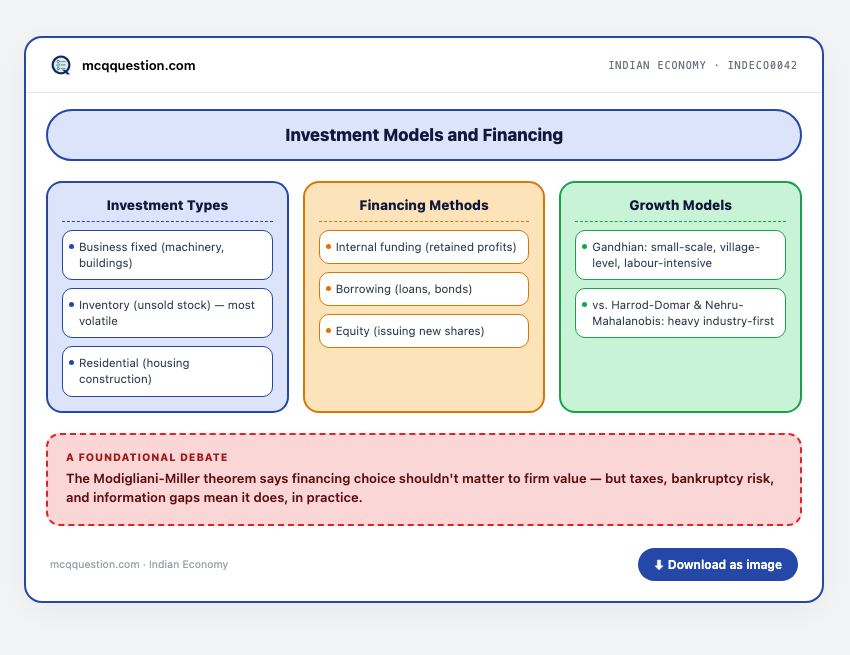Viewport: 850px width, 655px height.
Task: Select the Internal funding retained profits item
Action: [x=424, y=247]
